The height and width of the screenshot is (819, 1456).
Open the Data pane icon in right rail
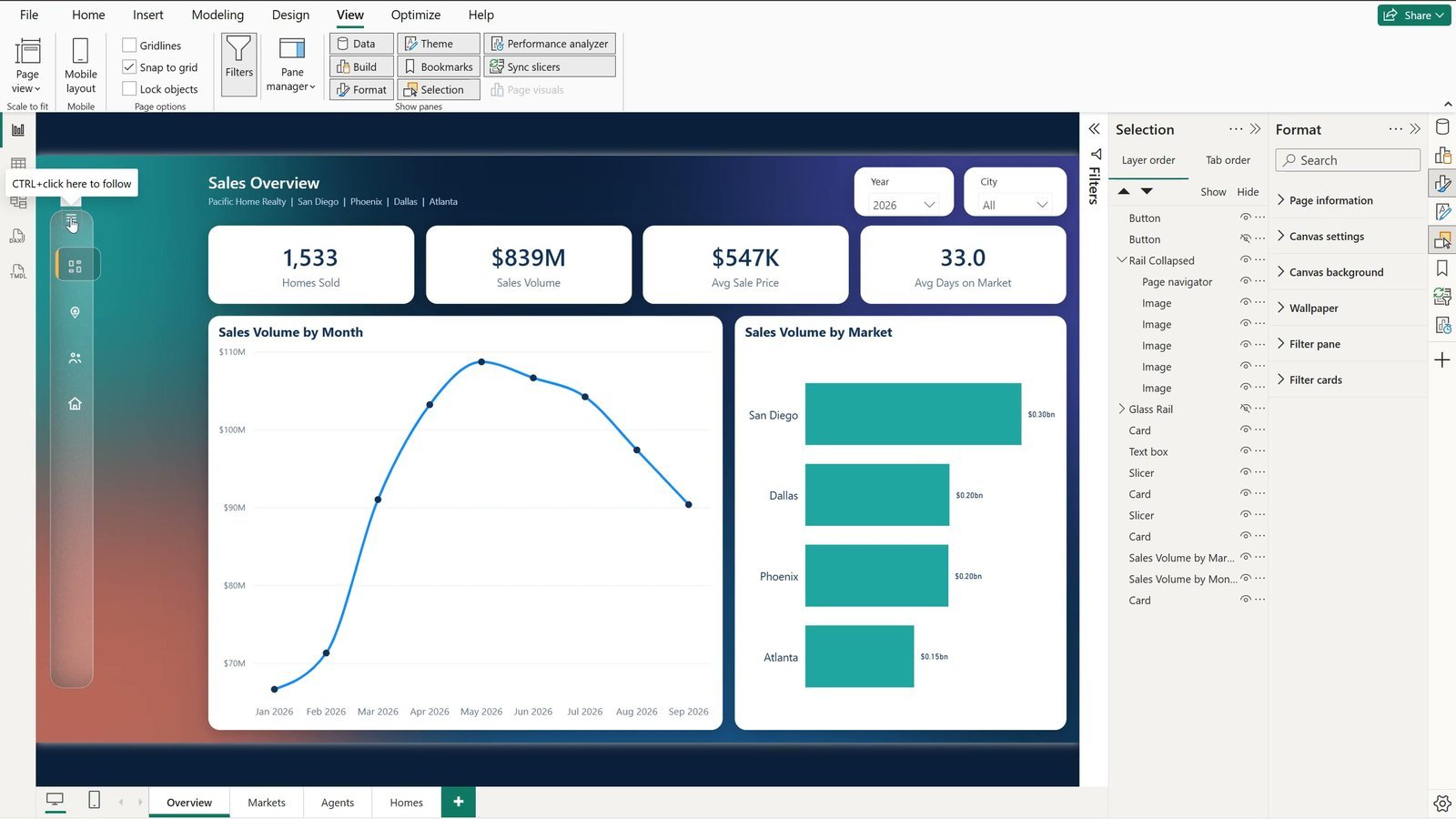[x=1442, y=127]
